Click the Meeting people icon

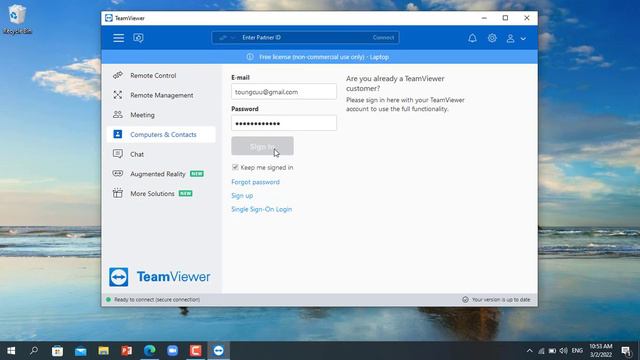tap(118, 114)
